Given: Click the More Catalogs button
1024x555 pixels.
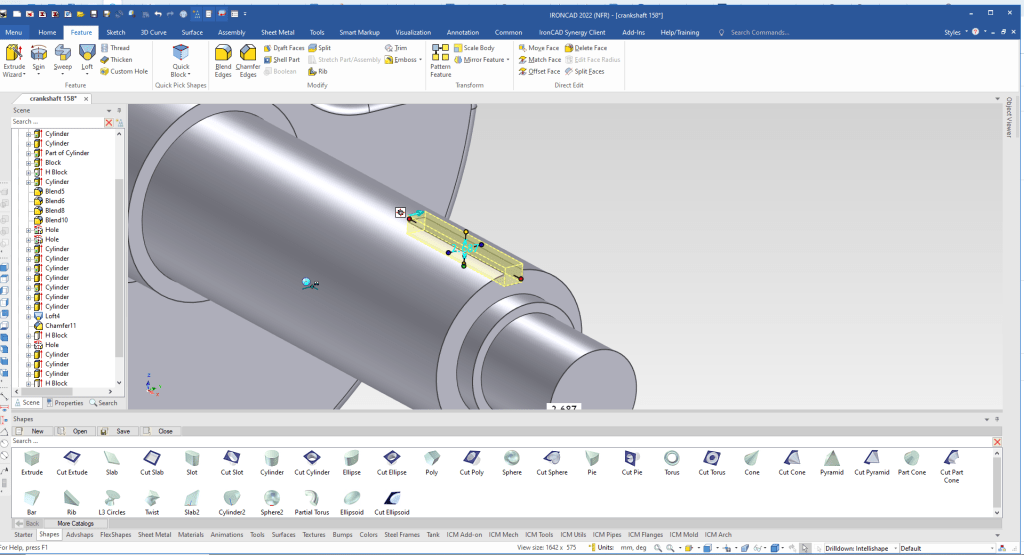Looking at the screenshot, I should pos(75,523).
